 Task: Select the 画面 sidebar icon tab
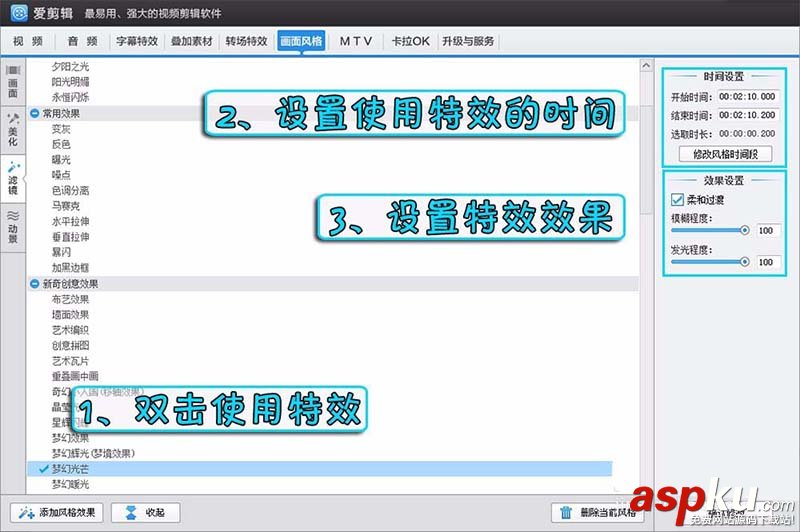pos(13,82)
